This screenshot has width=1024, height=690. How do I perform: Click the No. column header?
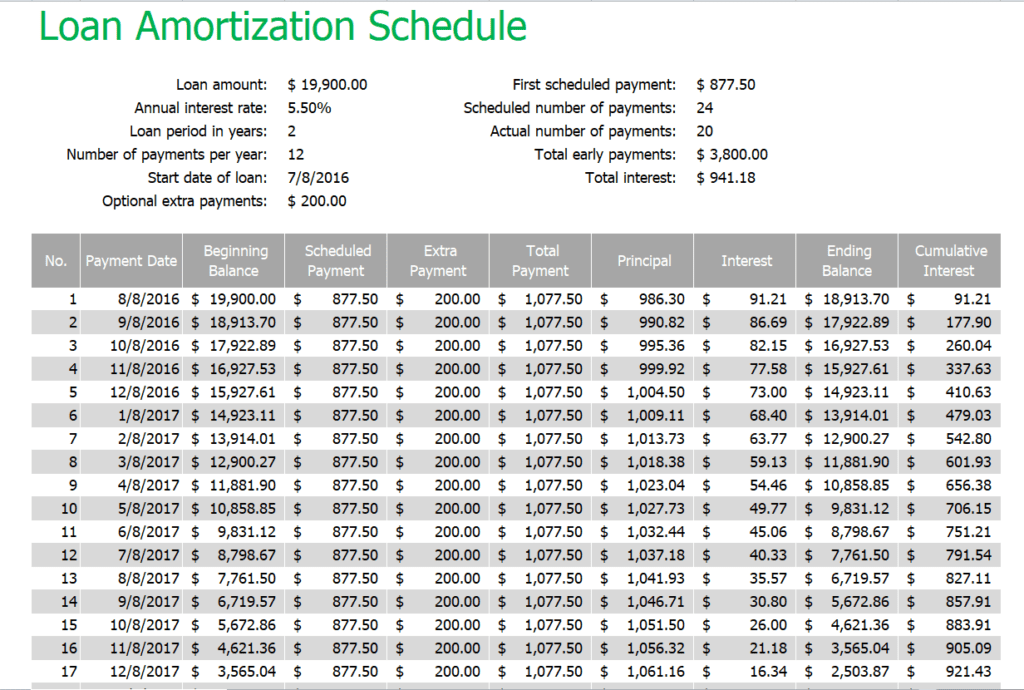point(56,260)
